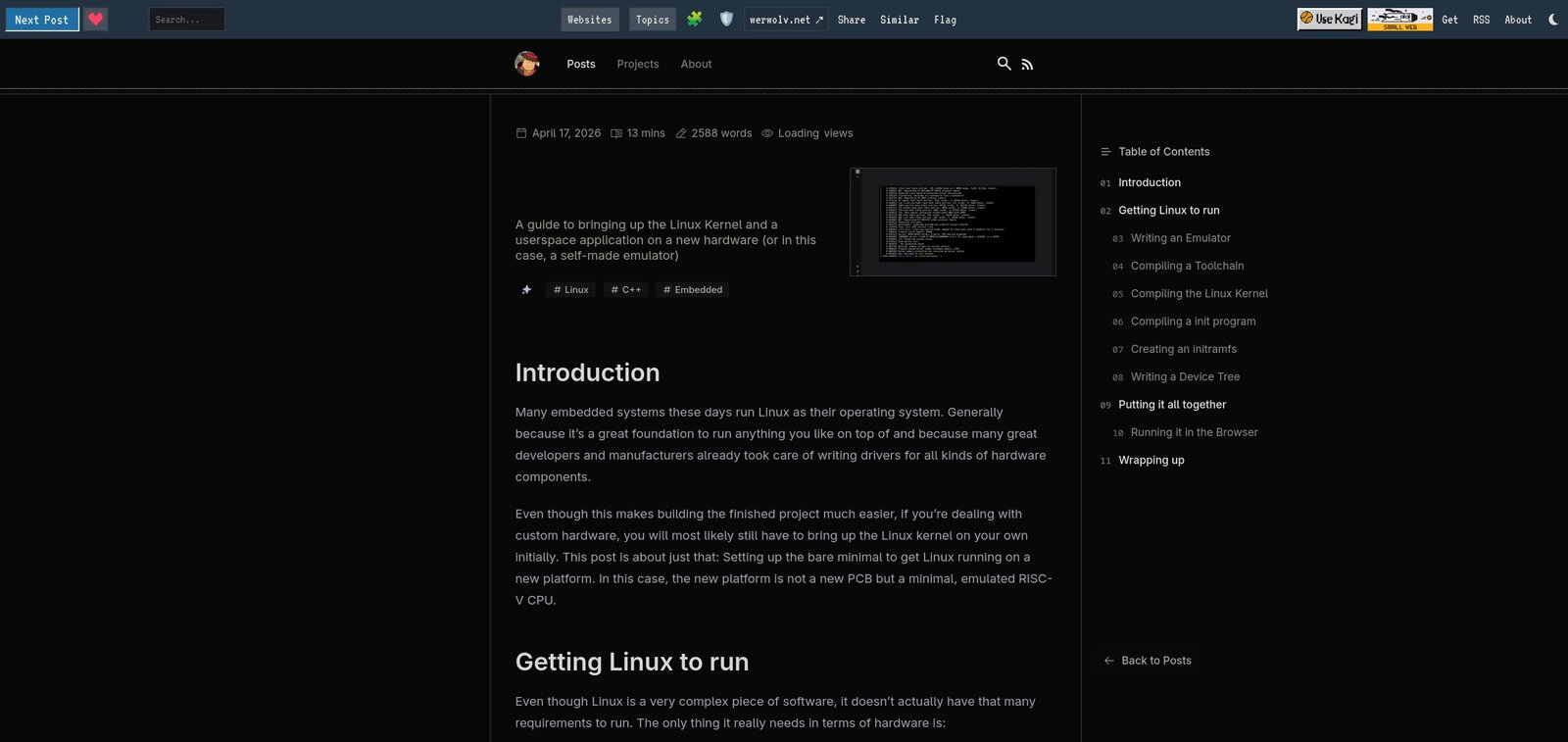Click the heart favorite icon
Viewport: 1568px width, 742px height.
pos(95,20)
